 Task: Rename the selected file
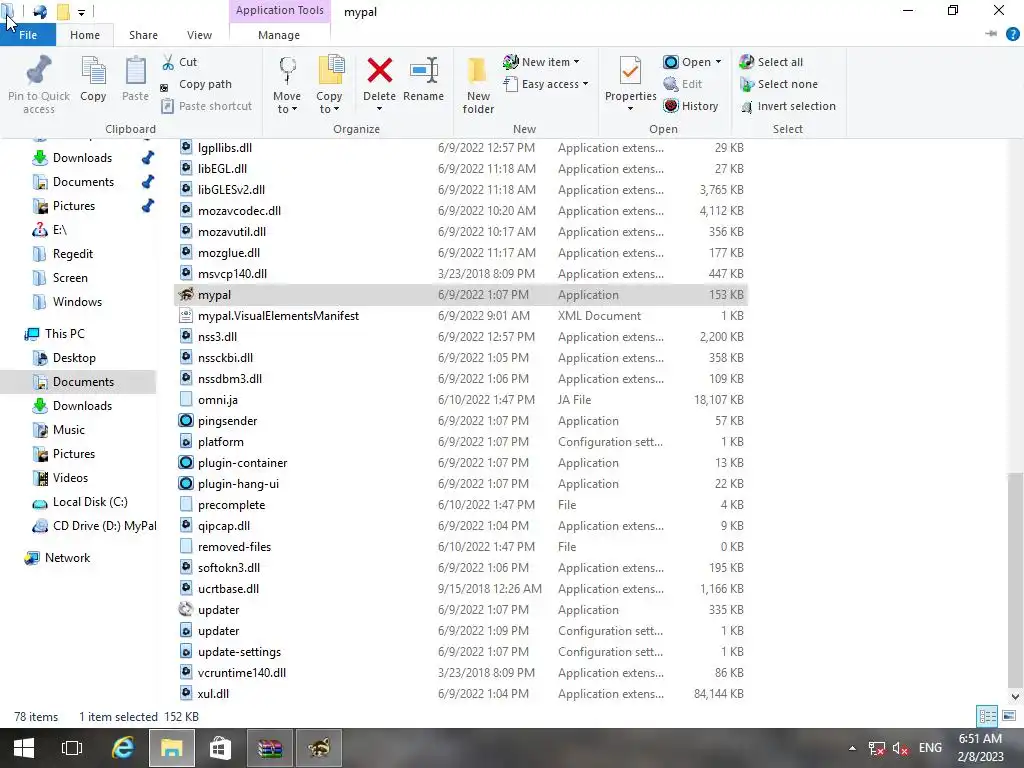423,79
